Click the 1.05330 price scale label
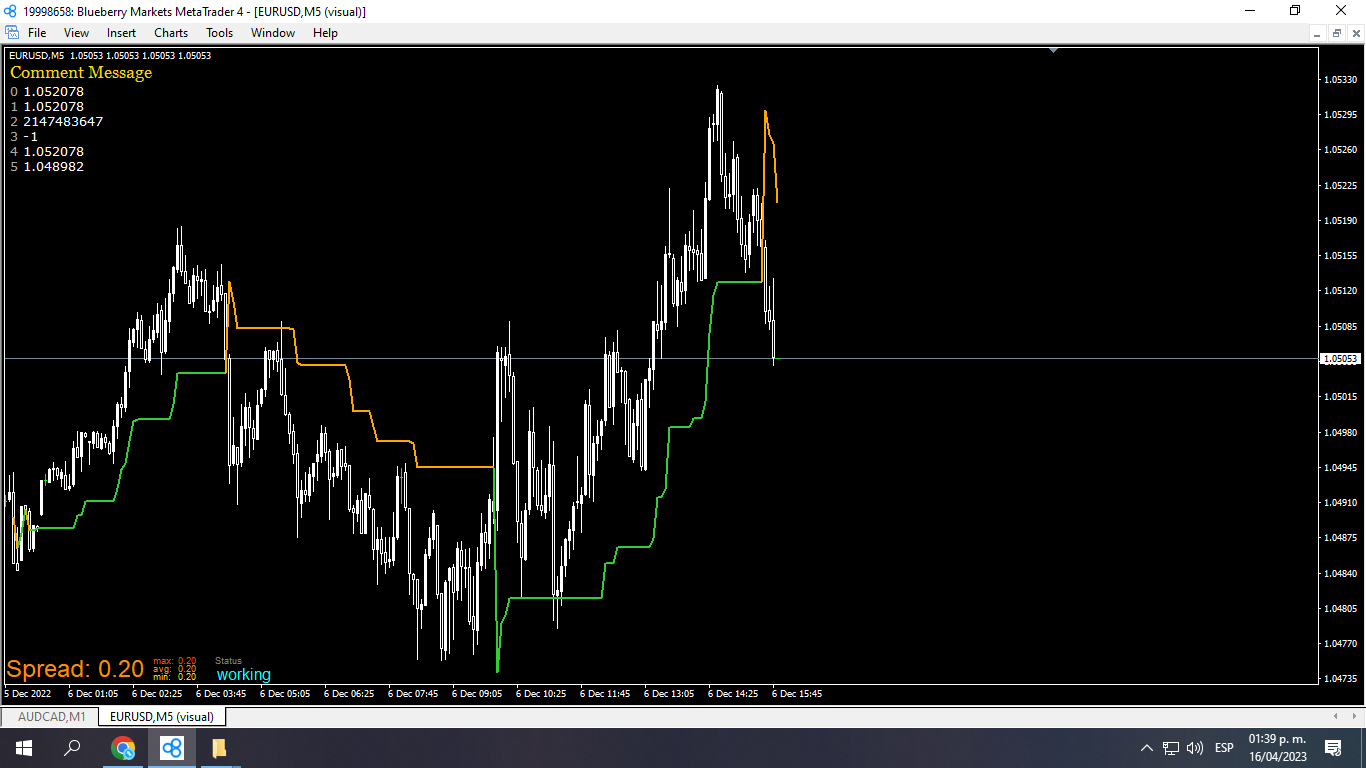This screenshot has width=1366, height=768. click(1340, 79)
